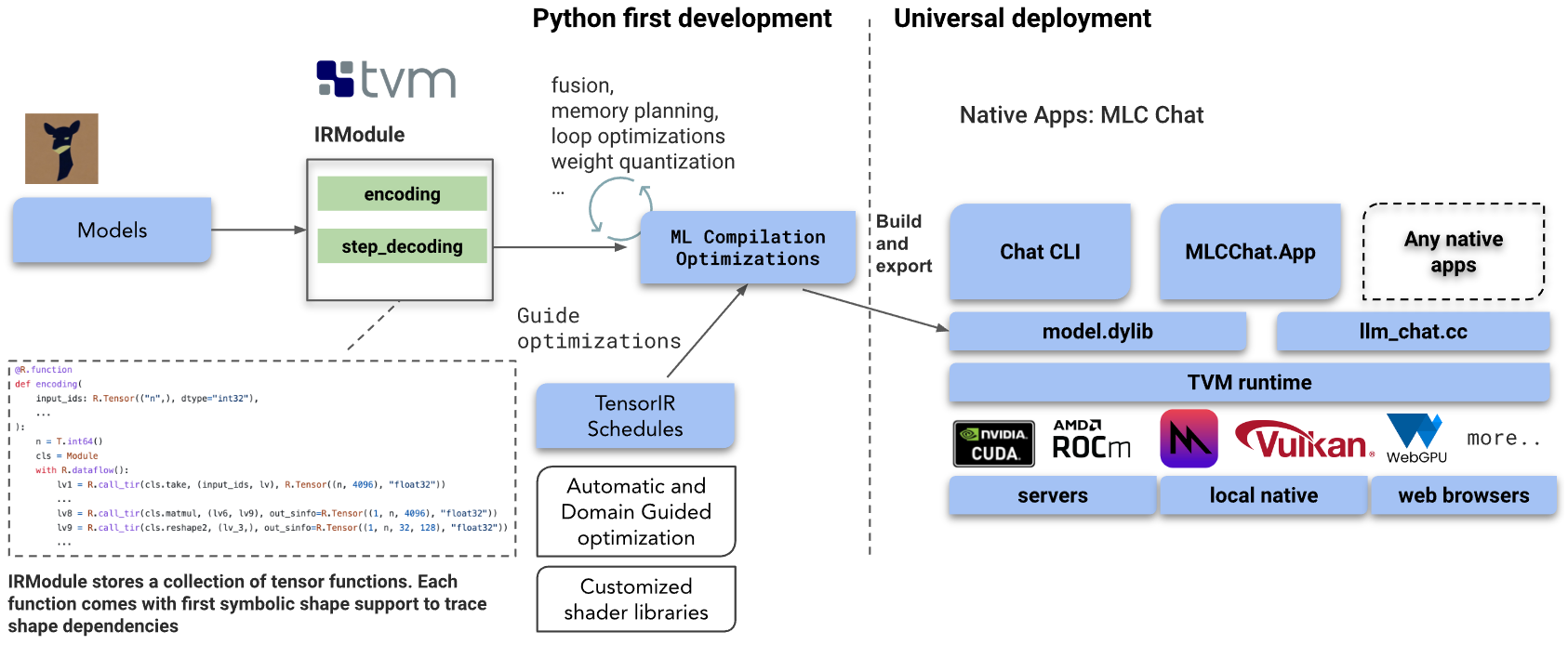
Task: Click the 'weight quantization' text line
Action: click(x=643, y=162)
